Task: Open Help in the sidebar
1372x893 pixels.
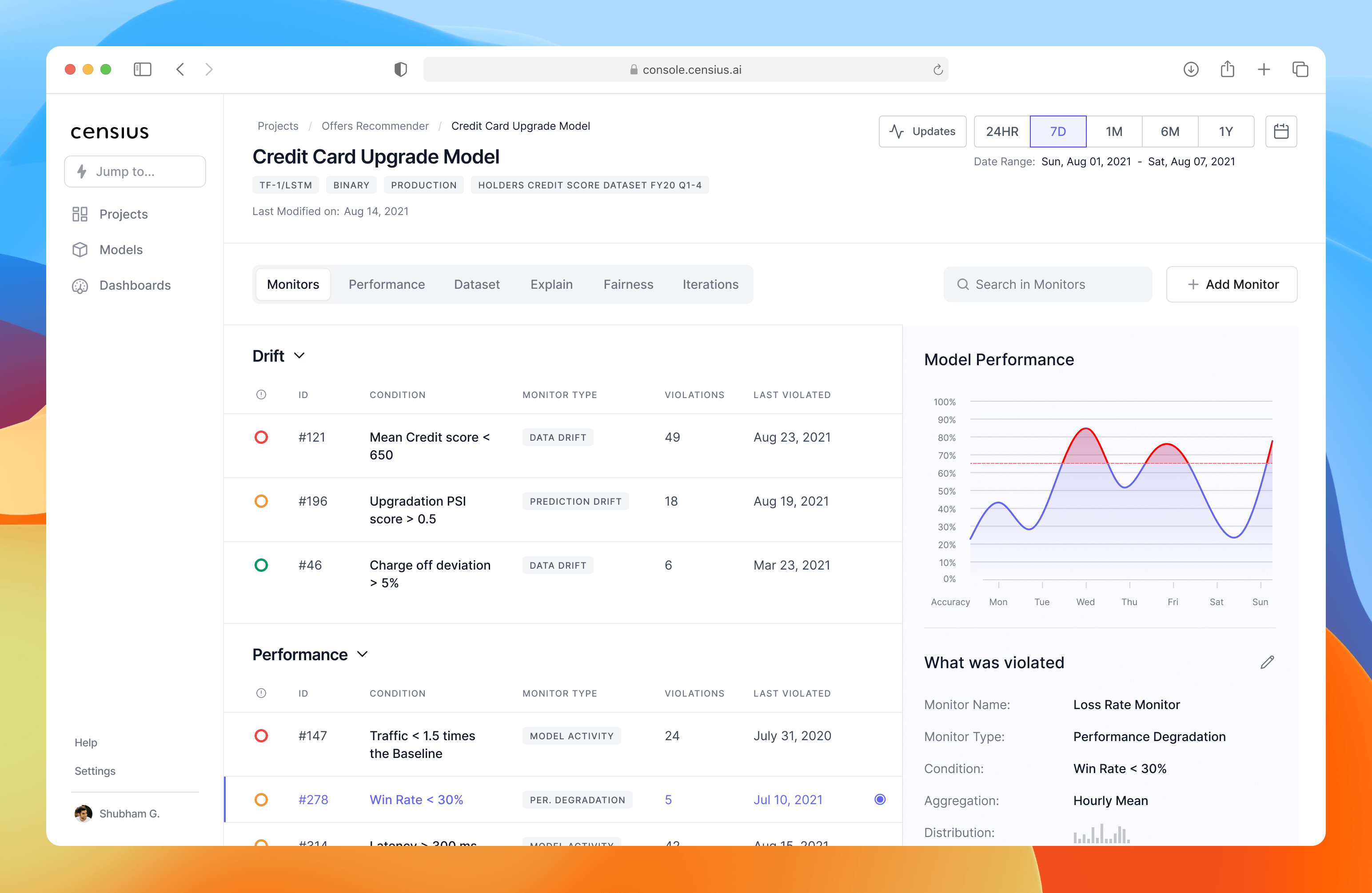Action: pyautogui.click(x=86, y=742)
